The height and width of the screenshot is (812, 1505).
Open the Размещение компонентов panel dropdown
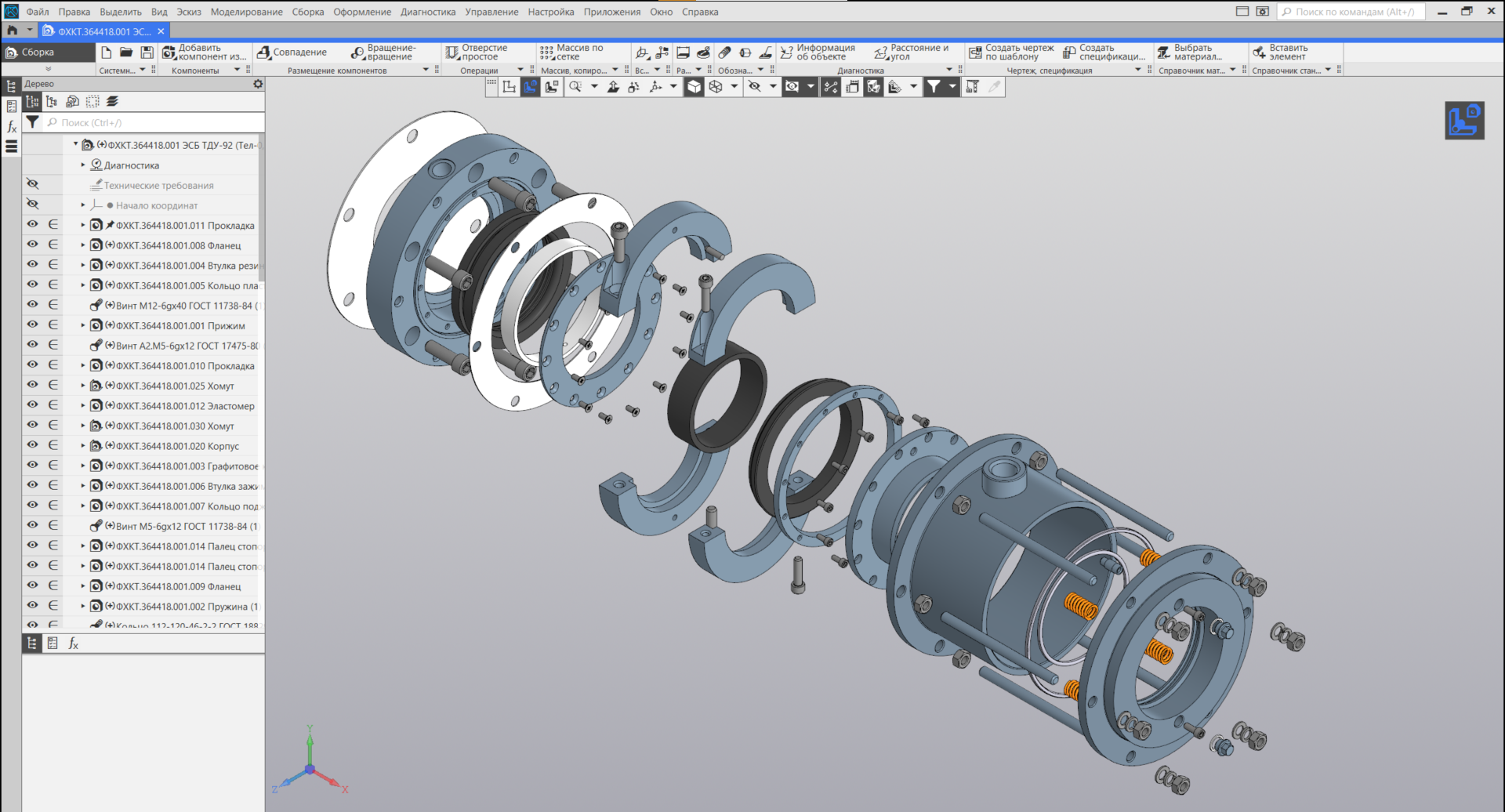[426, 70]
